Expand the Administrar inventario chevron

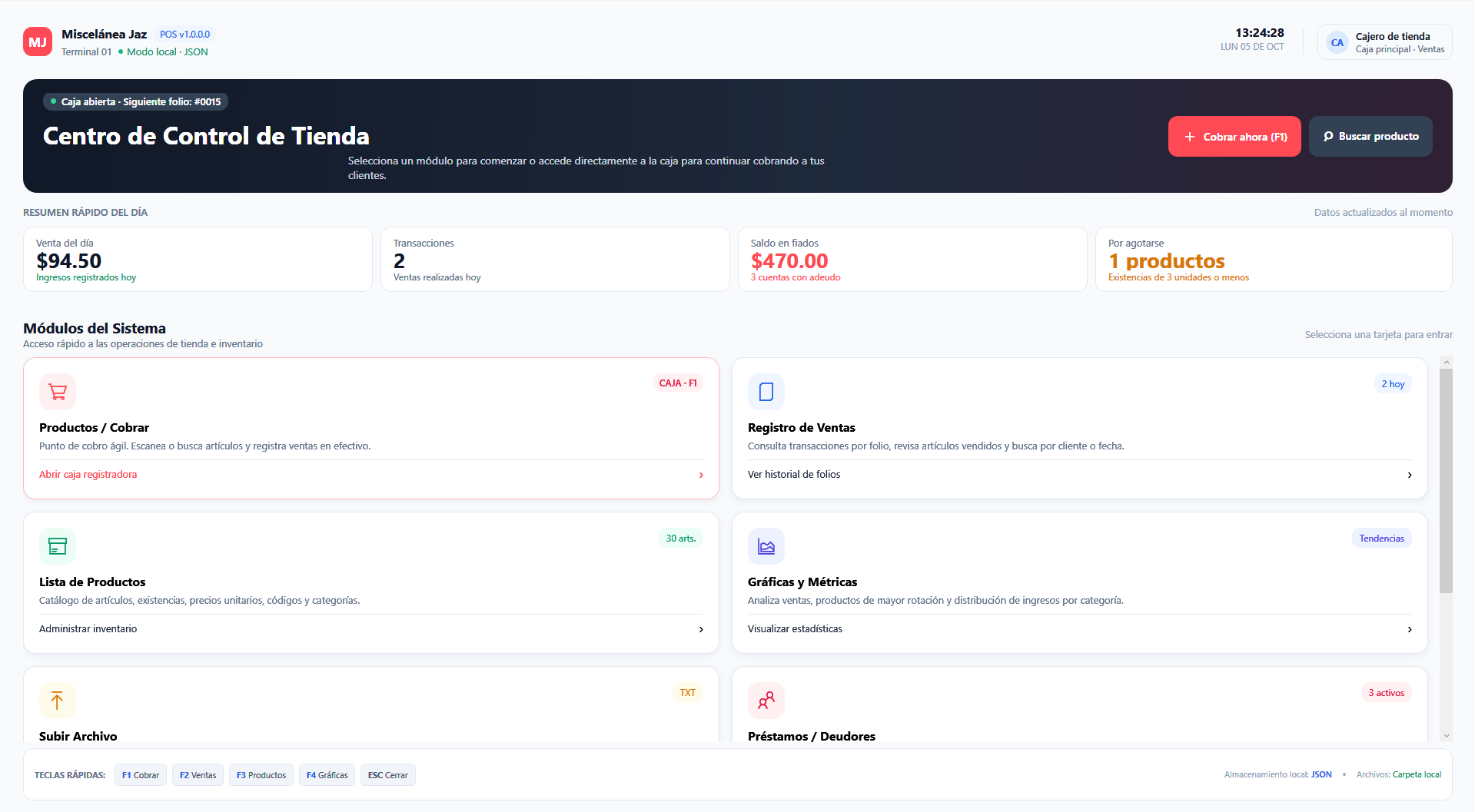[x=701, y=629]
